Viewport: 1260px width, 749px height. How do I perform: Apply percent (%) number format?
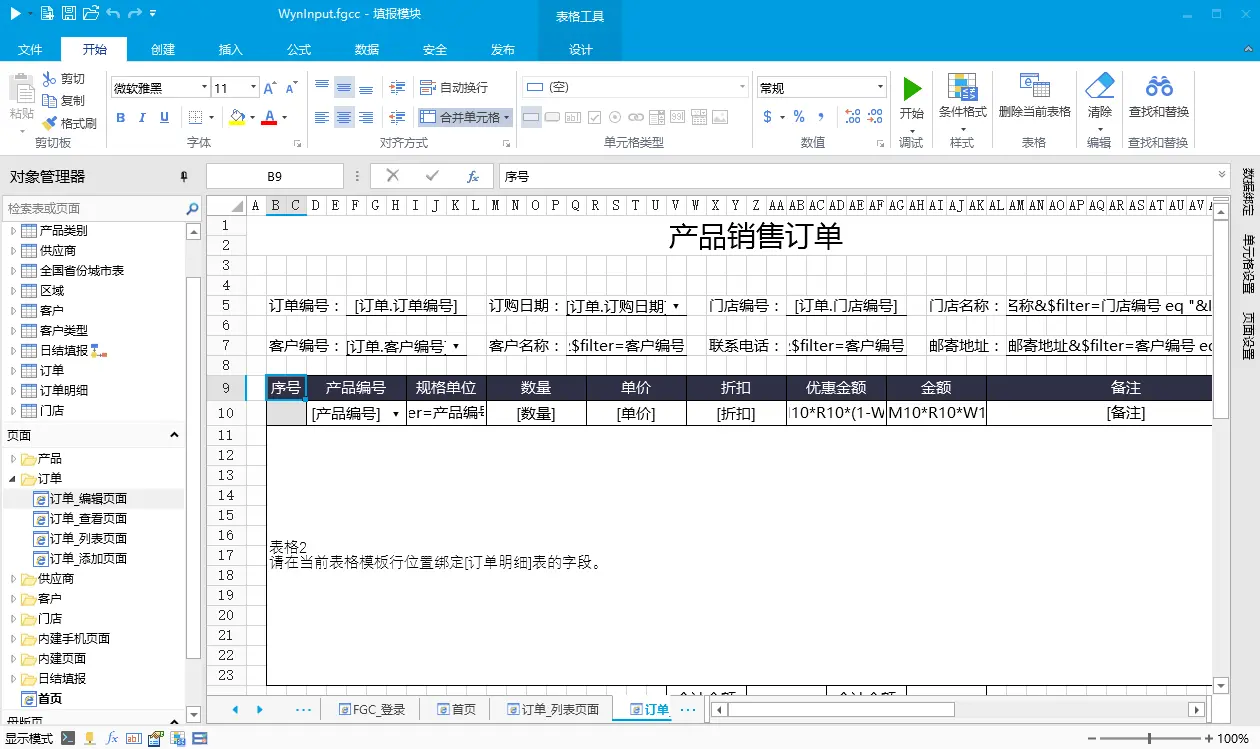(x=799, y=117)
